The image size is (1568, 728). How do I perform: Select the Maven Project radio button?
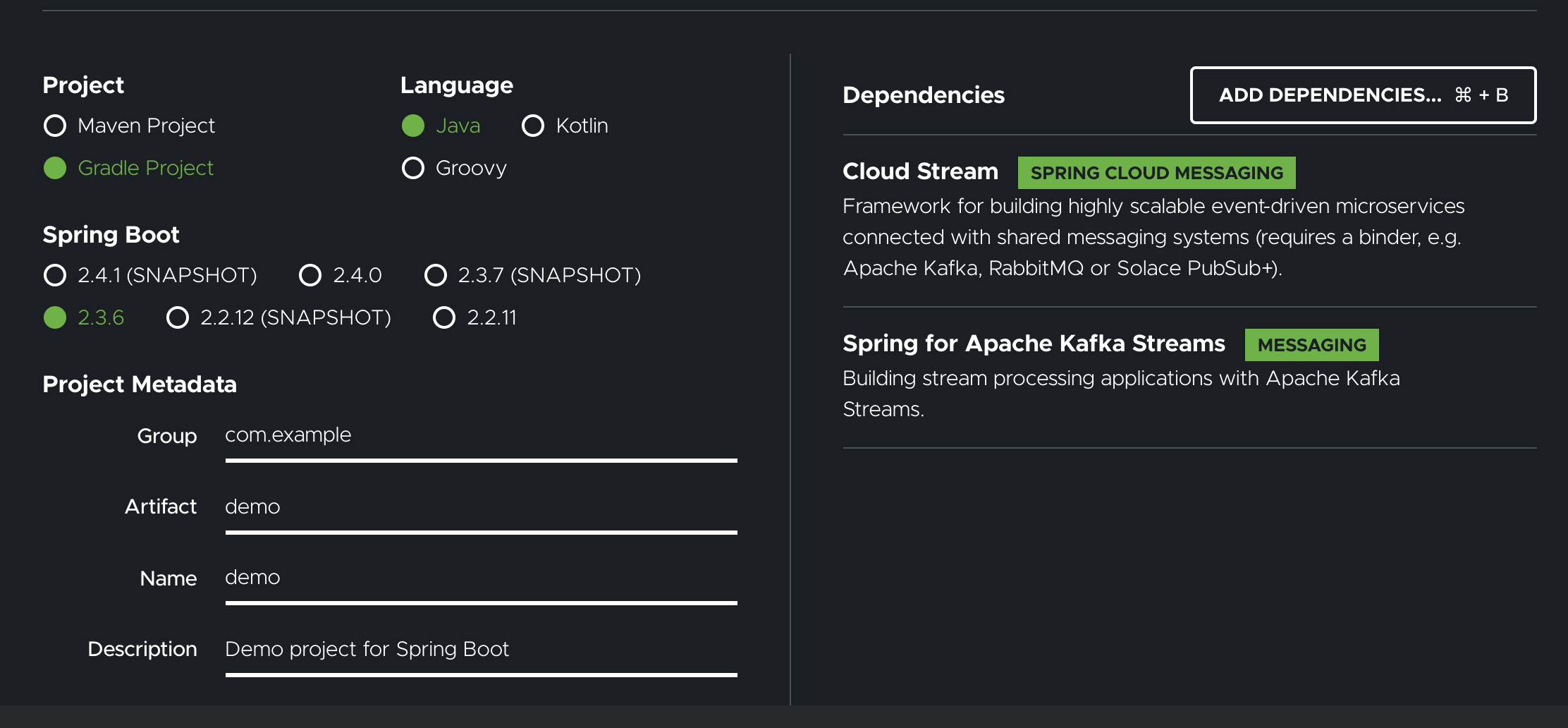pyautogui.click(x=54, y=126)
